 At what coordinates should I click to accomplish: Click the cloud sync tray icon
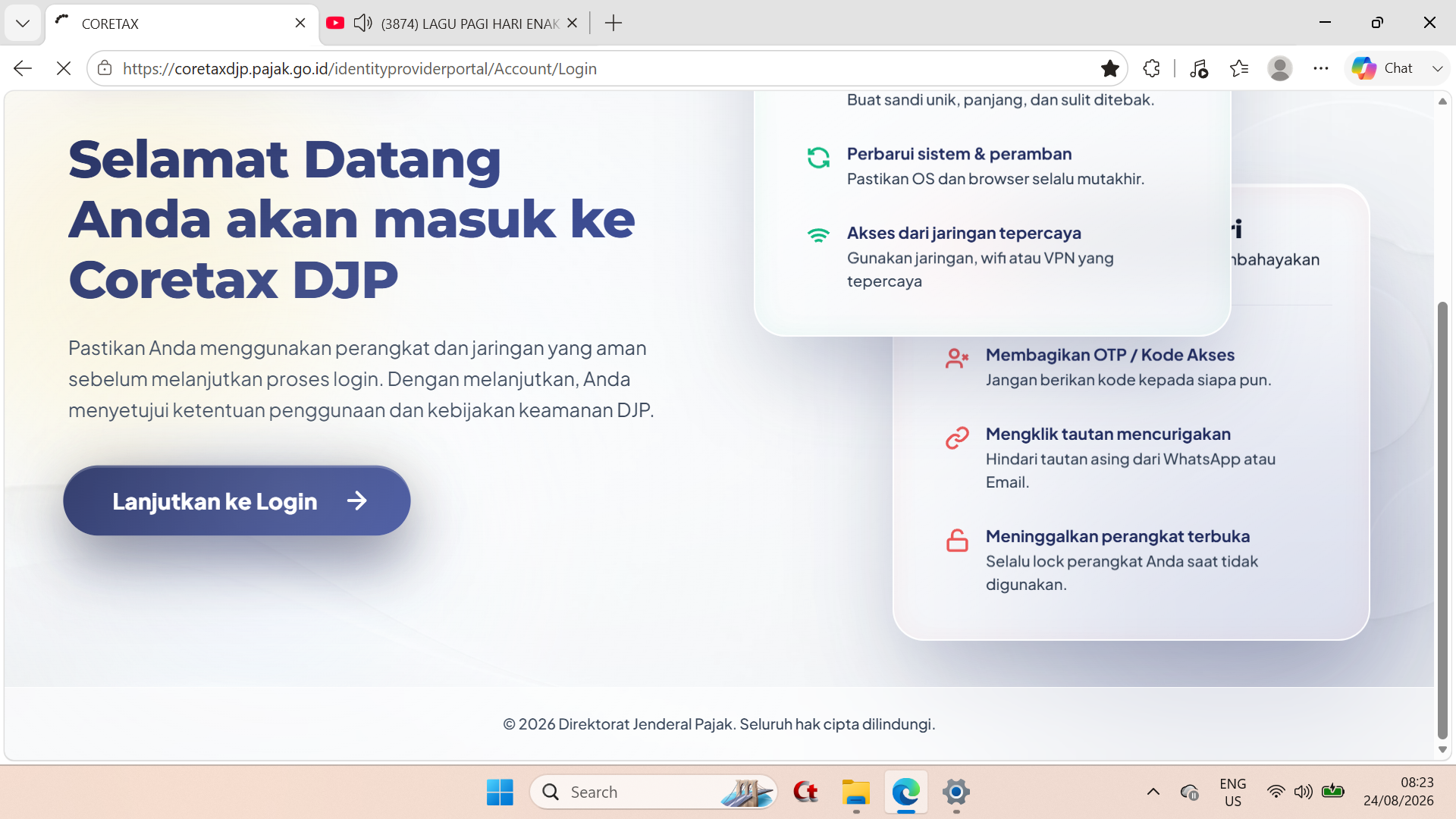tap(1190, 792)
